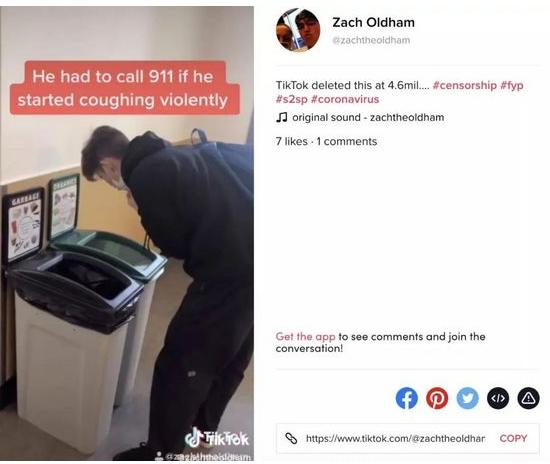This screenshot has width=550, height=464.
Task: Open the embed code icon
Action: [498, 398]
